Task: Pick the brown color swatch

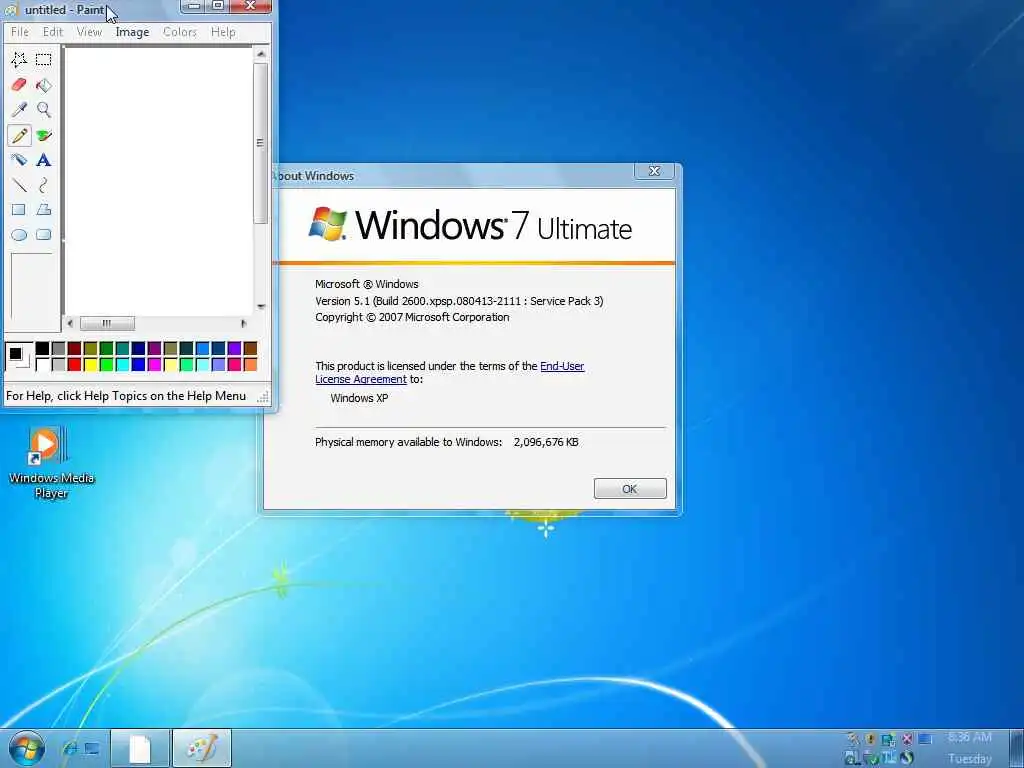Action: click(250, 349)
